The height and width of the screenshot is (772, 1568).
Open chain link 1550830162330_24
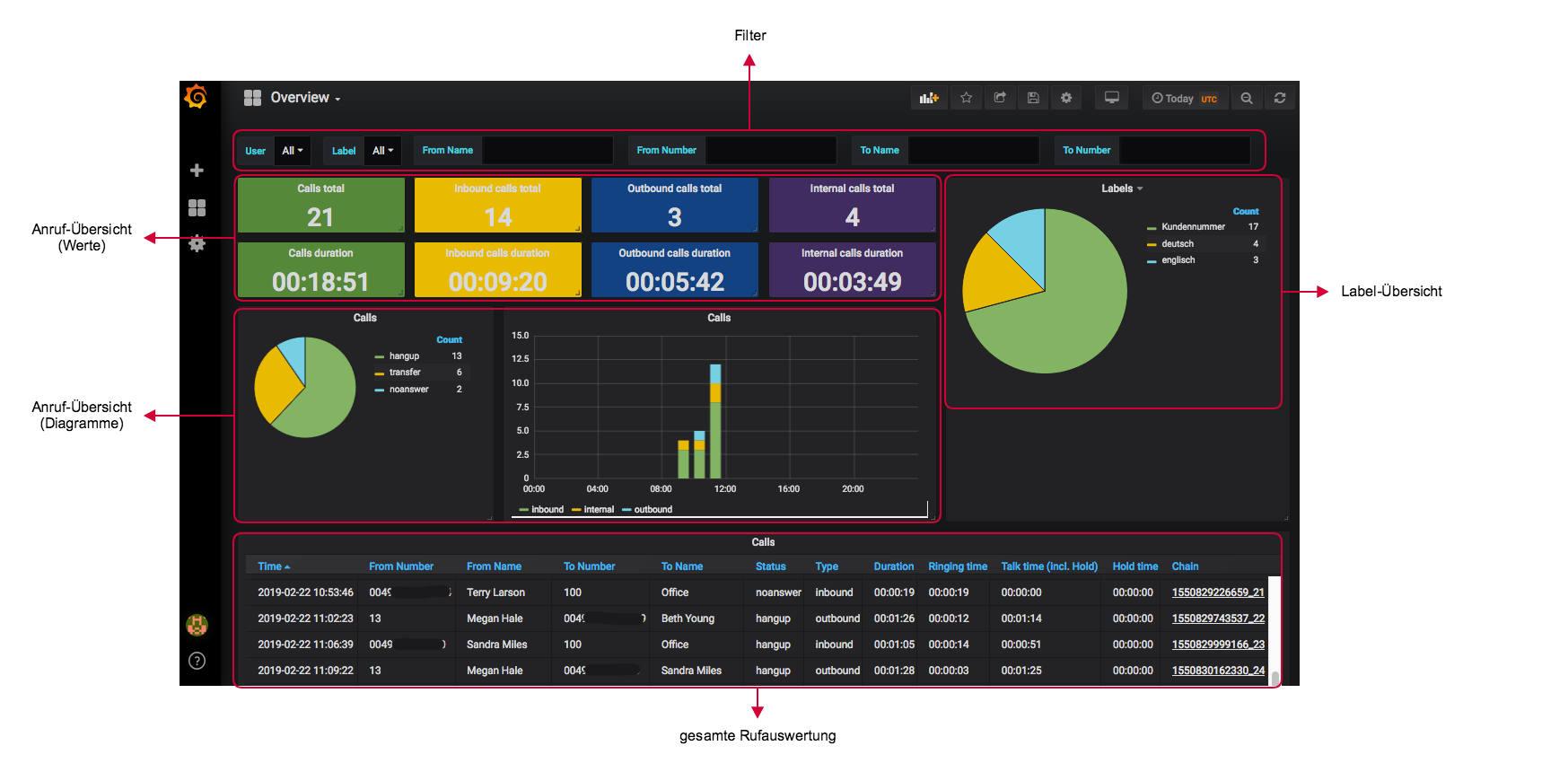(1218, 671)
